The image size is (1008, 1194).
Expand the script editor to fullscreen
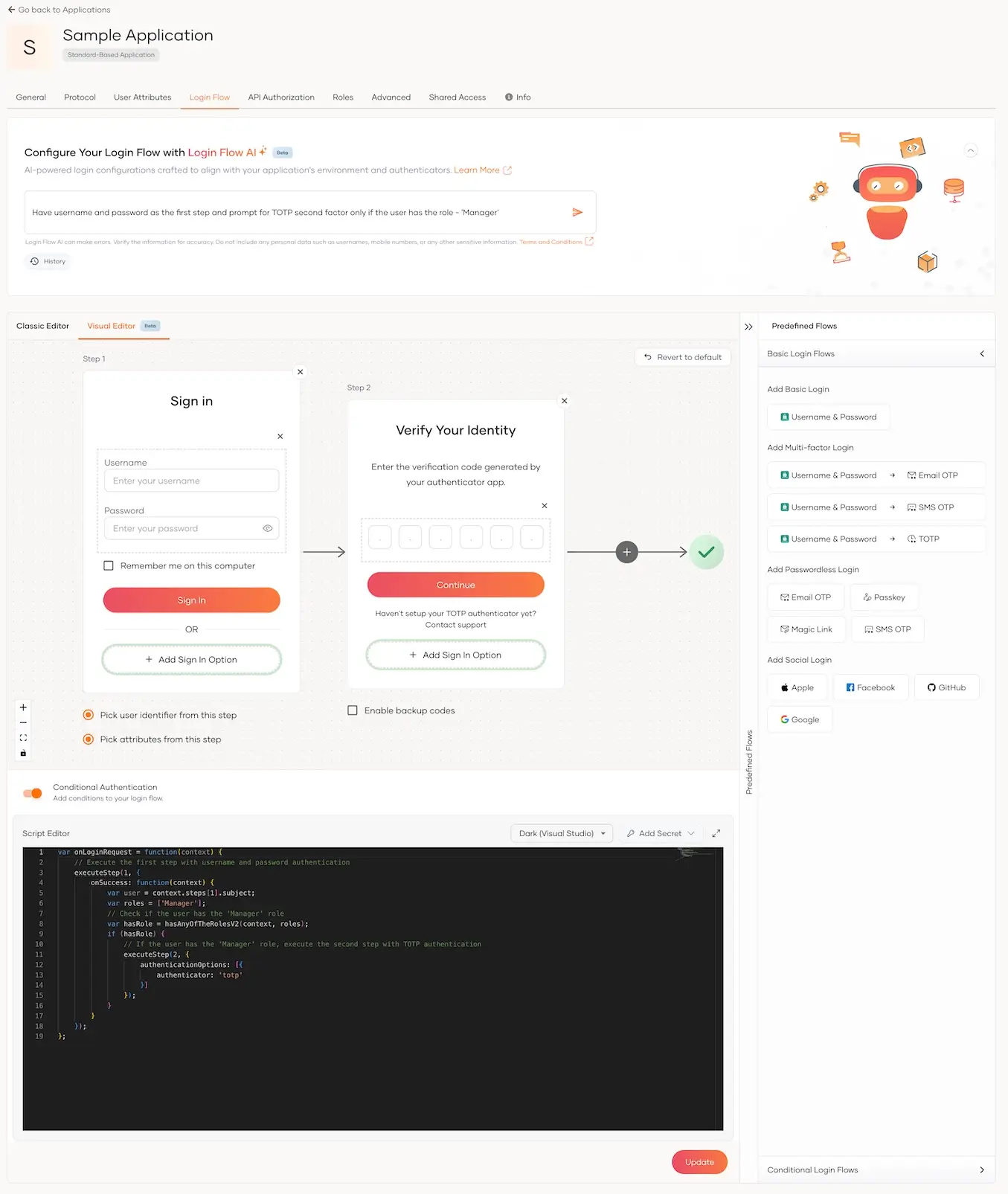click(716, 833)
